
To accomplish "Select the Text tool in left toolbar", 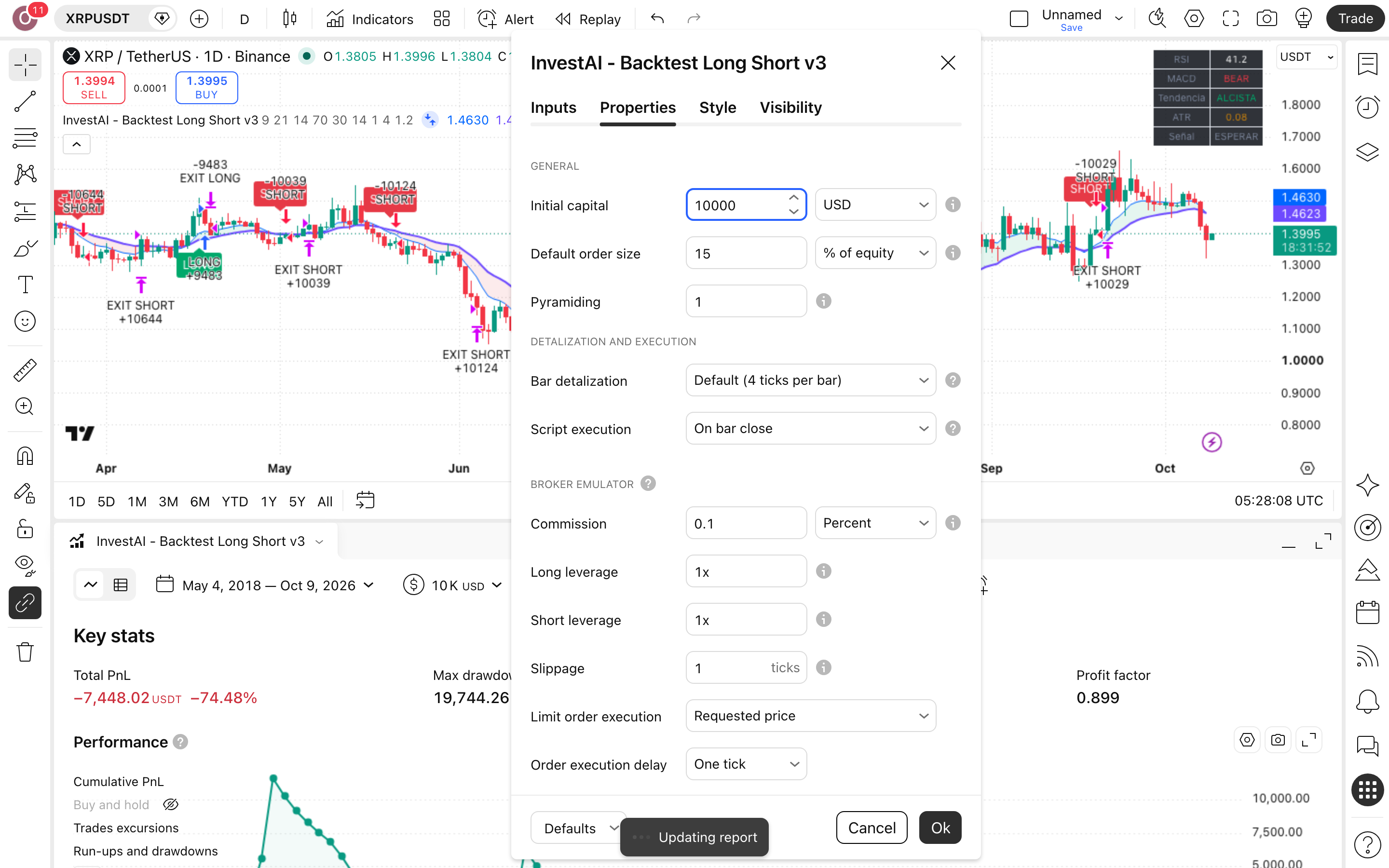I will point(25,284).
